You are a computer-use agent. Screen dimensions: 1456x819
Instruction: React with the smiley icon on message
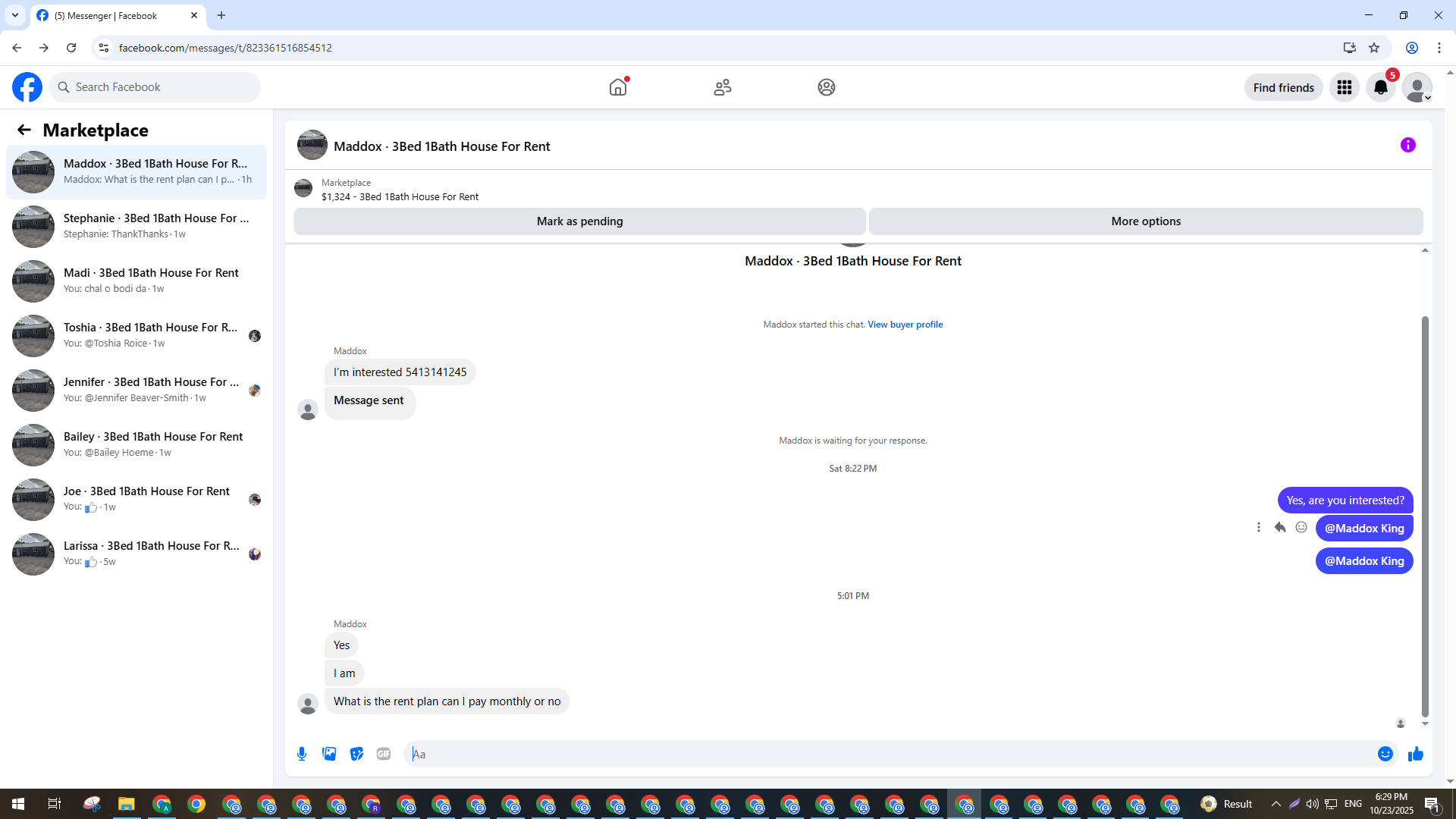pyautogui.click(x=1301, y=527)
